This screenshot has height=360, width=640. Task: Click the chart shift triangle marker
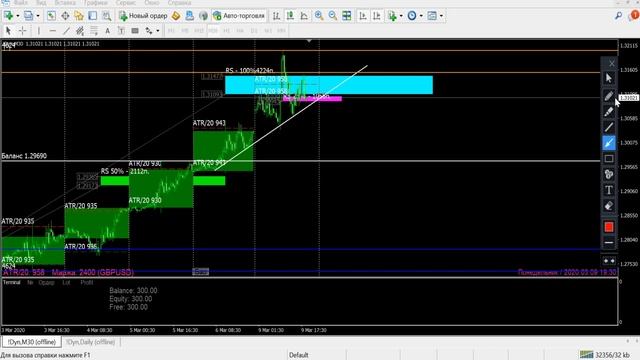point(309,41)
